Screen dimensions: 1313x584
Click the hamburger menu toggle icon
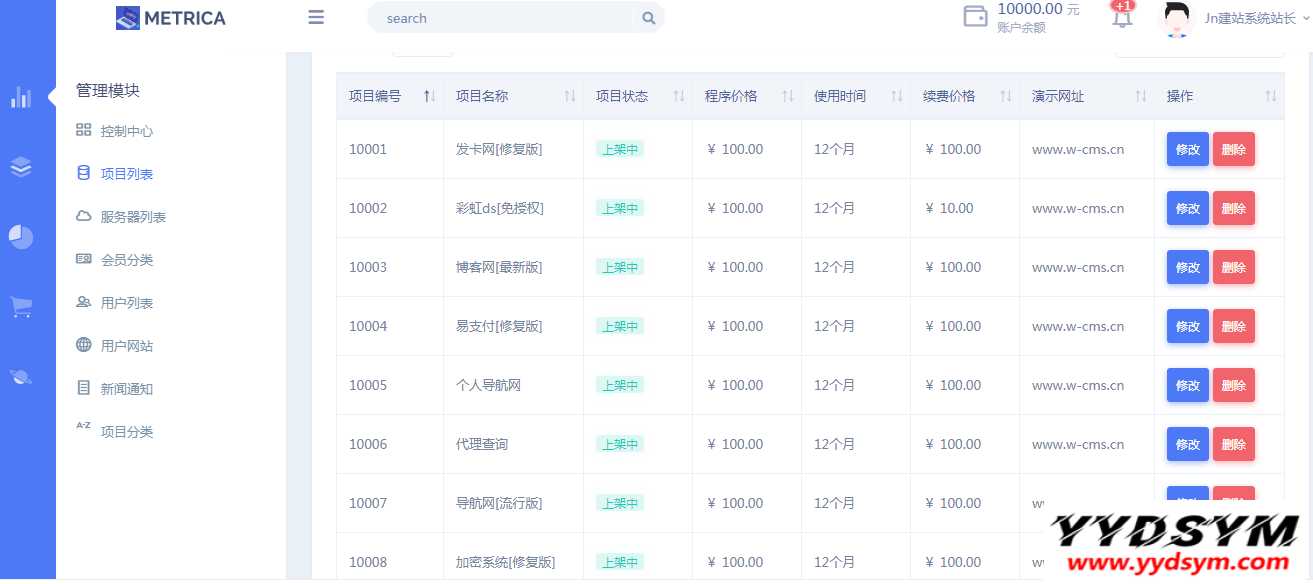click(316, 17)
